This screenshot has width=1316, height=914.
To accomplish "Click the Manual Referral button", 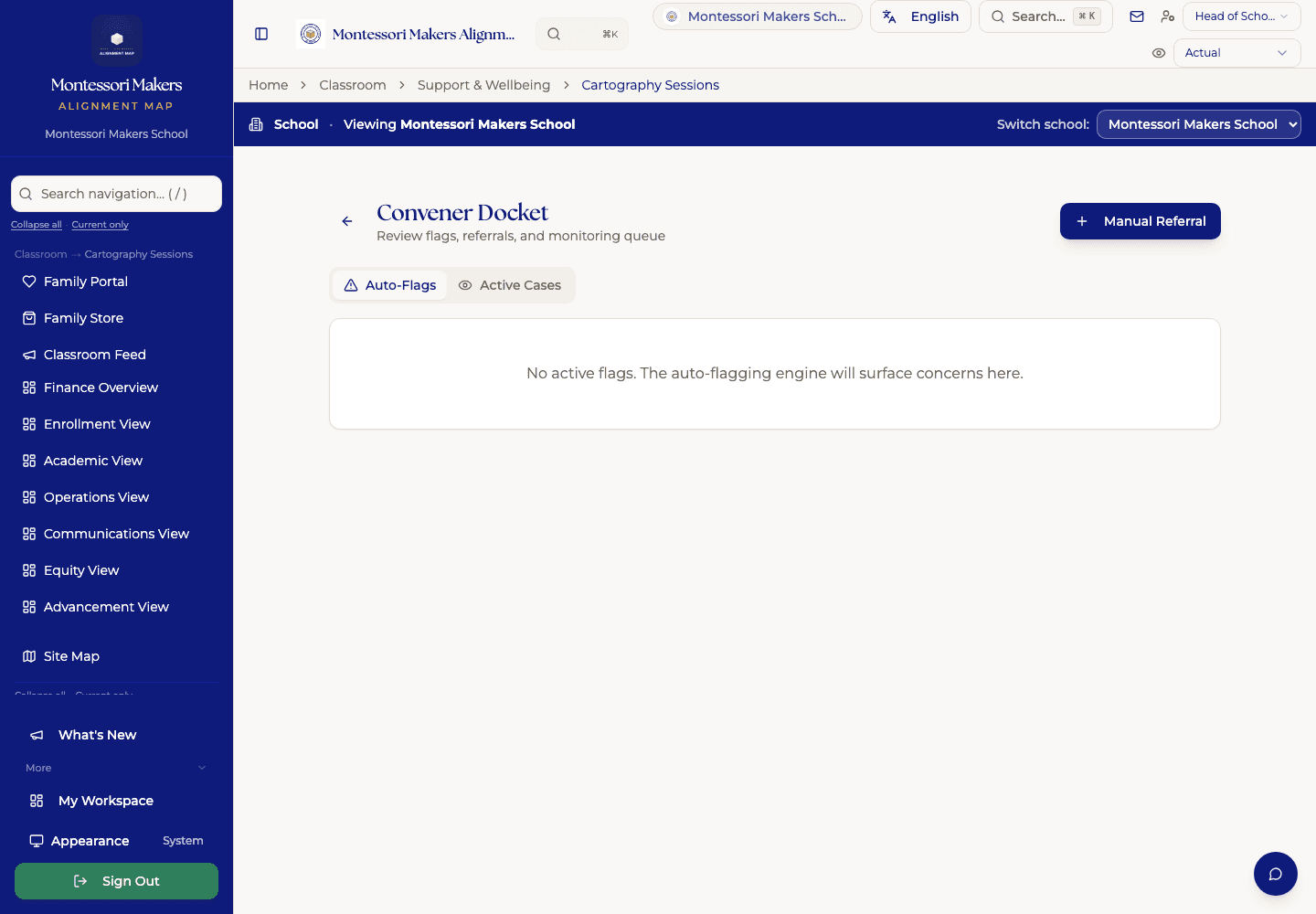I will [x=1141, y=221].
